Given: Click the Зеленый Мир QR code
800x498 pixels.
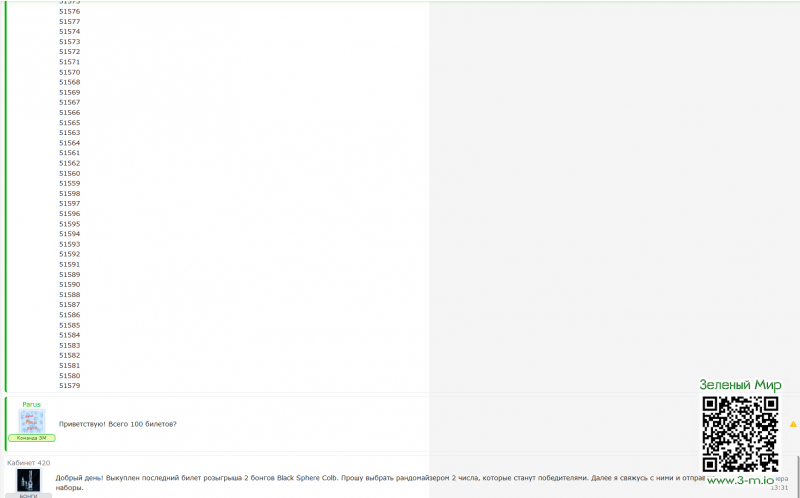Looking at the screenshot, I should click(x=740, y=434).
